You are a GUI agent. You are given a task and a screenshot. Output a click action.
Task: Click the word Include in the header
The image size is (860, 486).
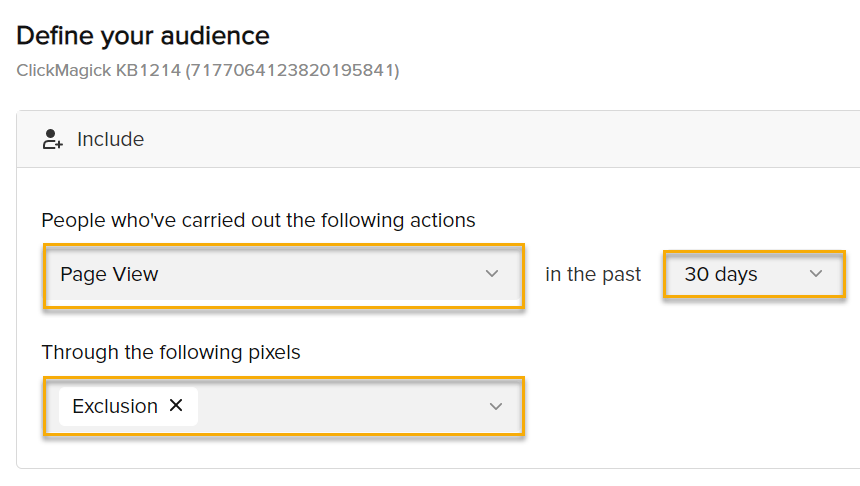(x=110, y=140)
